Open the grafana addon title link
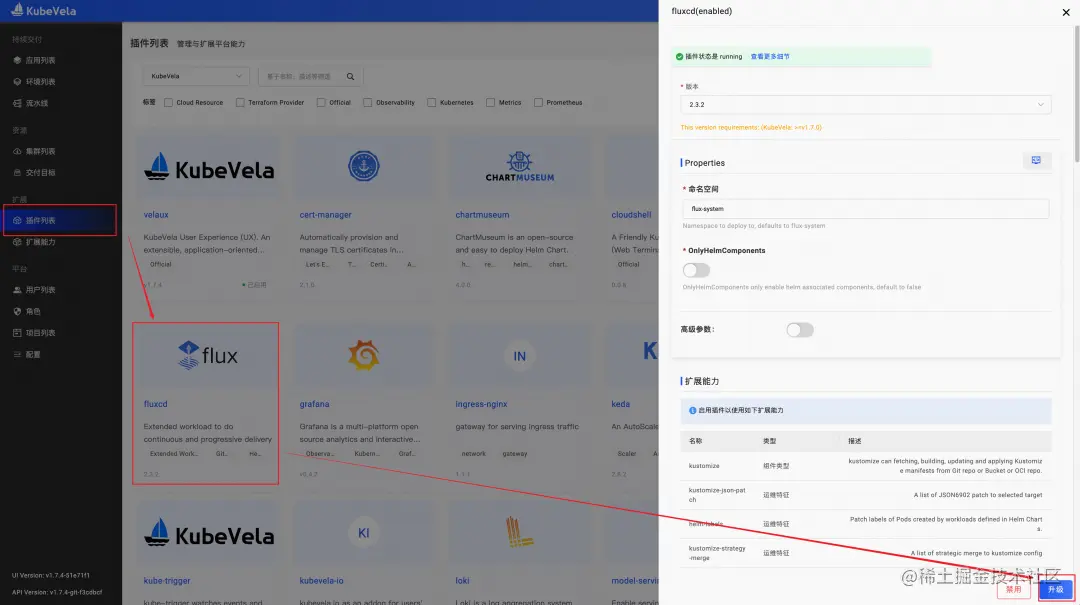 314,404
